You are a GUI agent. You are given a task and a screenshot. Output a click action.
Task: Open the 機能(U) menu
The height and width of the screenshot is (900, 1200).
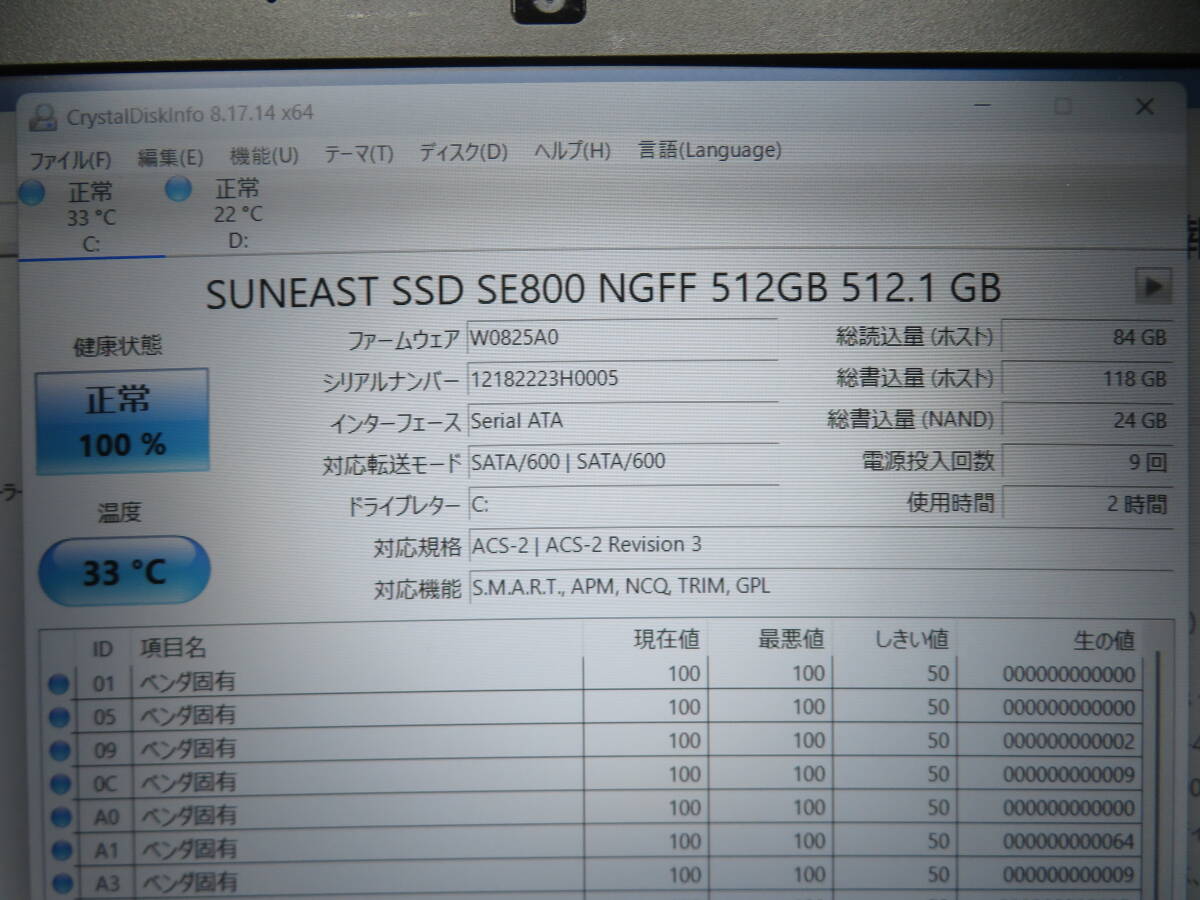[x=264, y=155]
